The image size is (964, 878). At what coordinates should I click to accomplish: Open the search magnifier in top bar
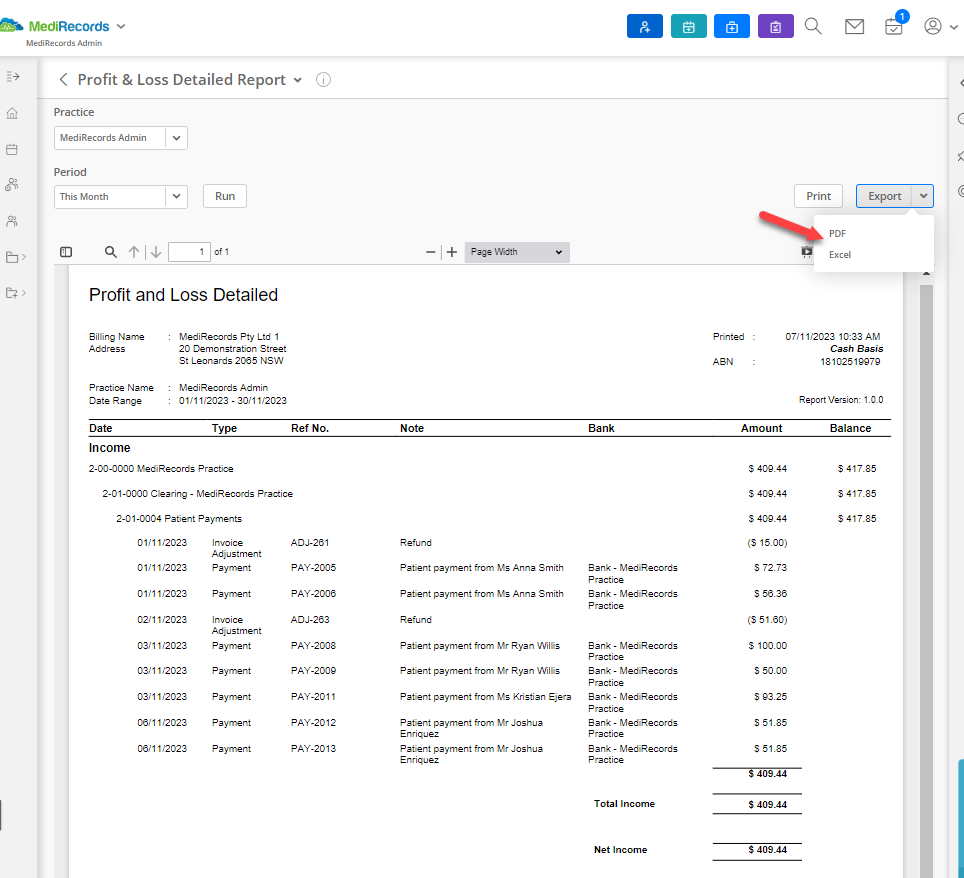pyautogui.click(x=813, y=26)
